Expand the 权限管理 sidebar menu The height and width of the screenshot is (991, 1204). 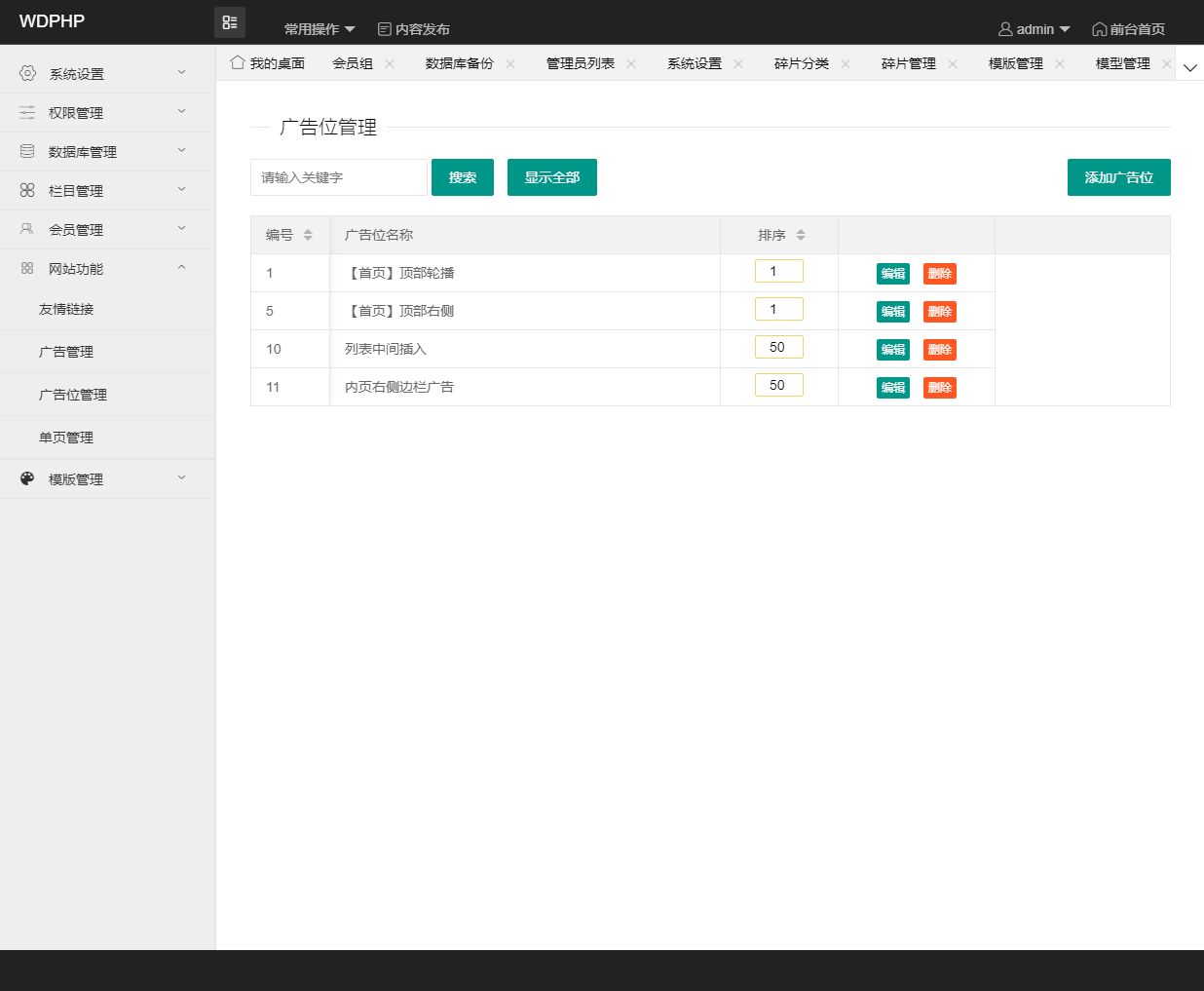[181, 111]
